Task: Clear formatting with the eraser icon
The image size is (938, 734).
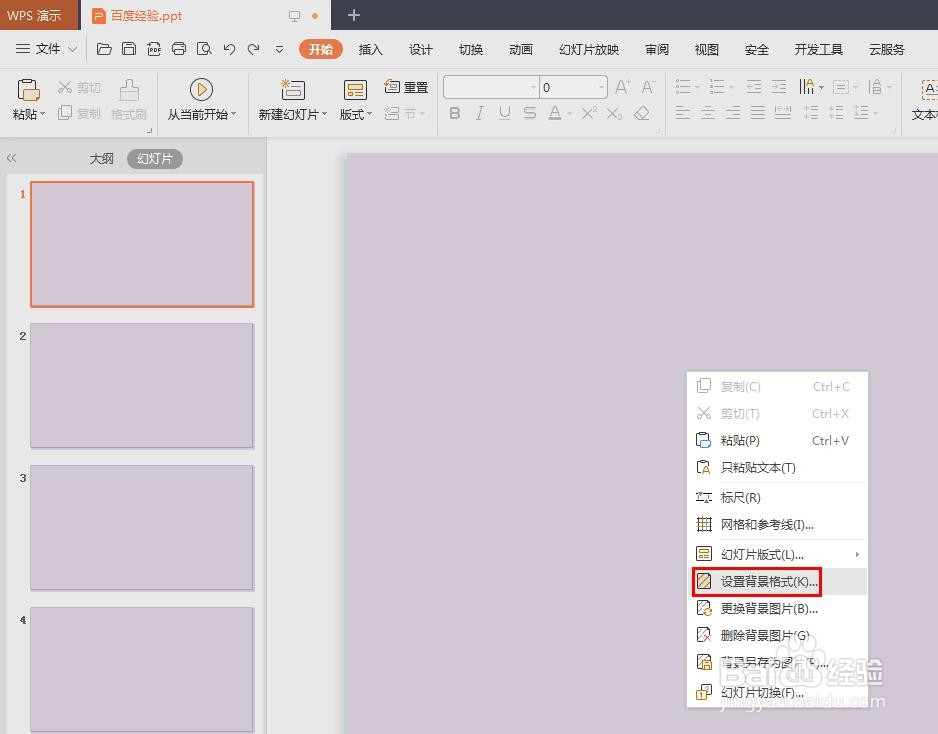Action: [642, 113]
